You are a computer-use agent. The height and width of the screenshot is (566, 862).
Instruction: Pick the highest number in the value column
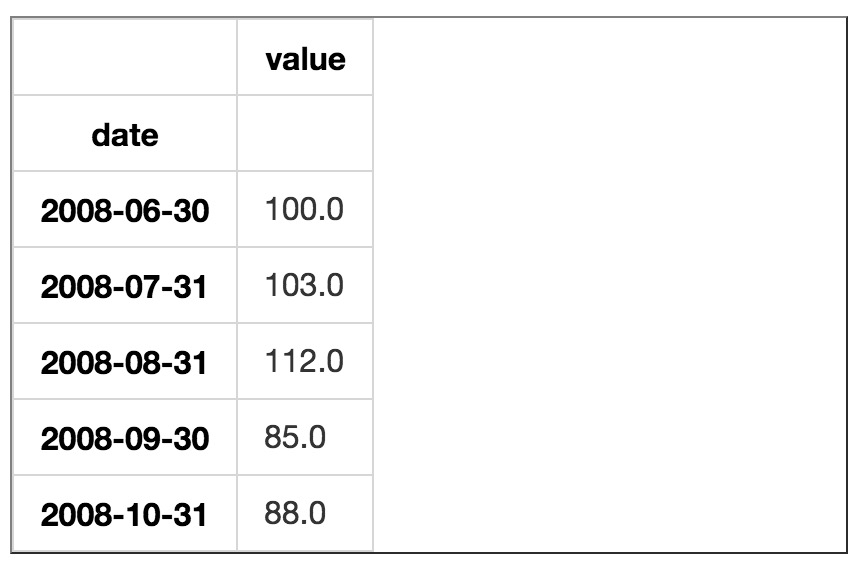[305, 362]
